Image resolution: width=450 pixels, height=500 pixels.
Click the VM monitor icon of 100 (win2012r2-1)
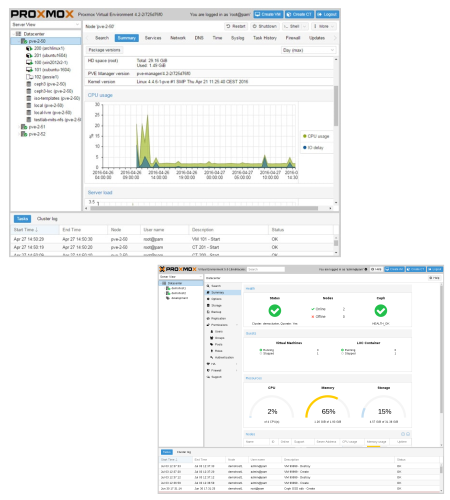click(29, 62)
